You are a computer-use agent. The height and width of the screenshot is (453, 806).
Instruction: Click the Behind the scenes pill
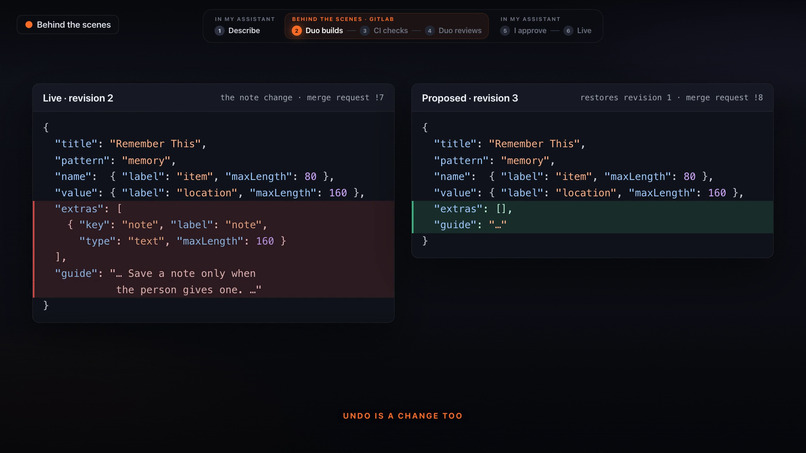pos(68,25)
